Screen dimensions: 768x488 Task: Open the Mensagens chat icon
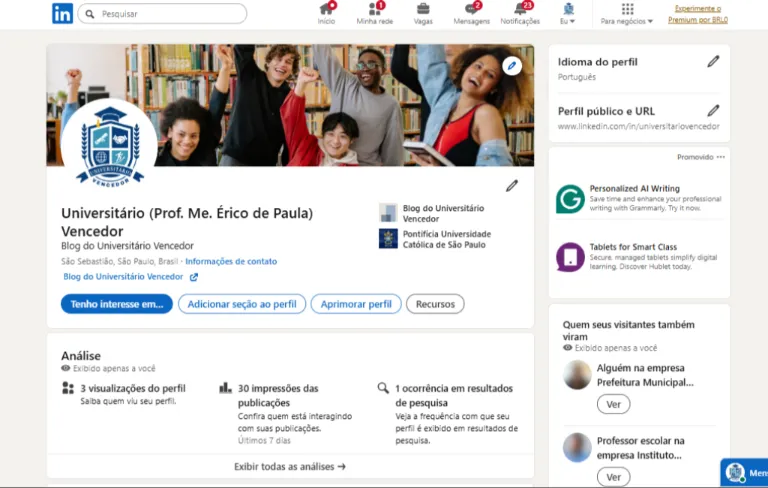[x=471, y=8]
